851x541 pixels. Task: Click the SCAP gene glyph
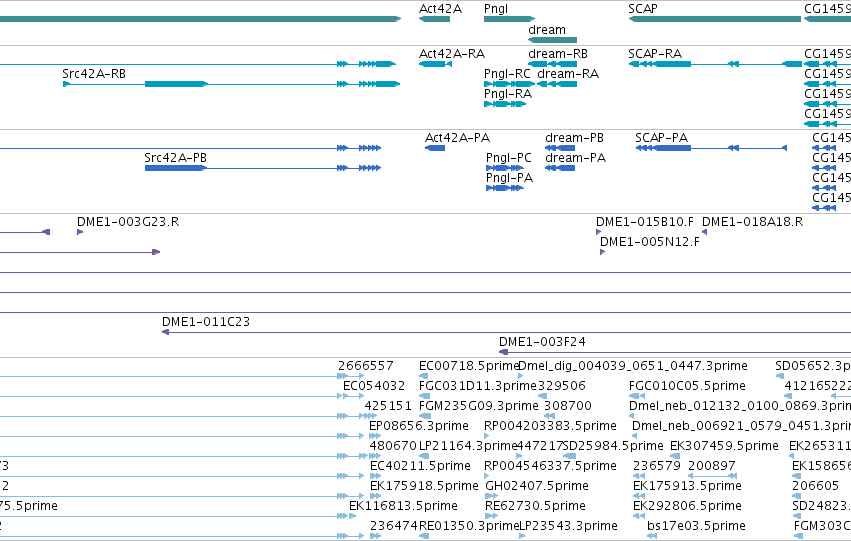(x=715, y=19)
